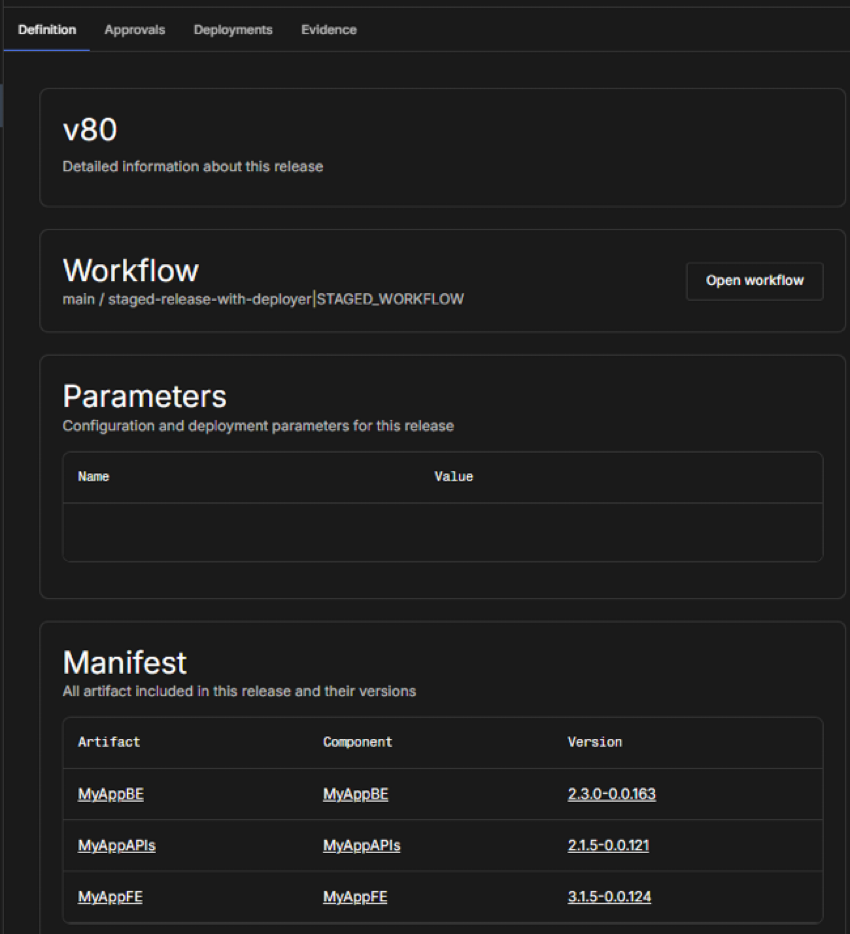This screenshot has width=850, height=934.
Task: Open version 2.1.5-0.0.121 link
Action: pos(608,846)
